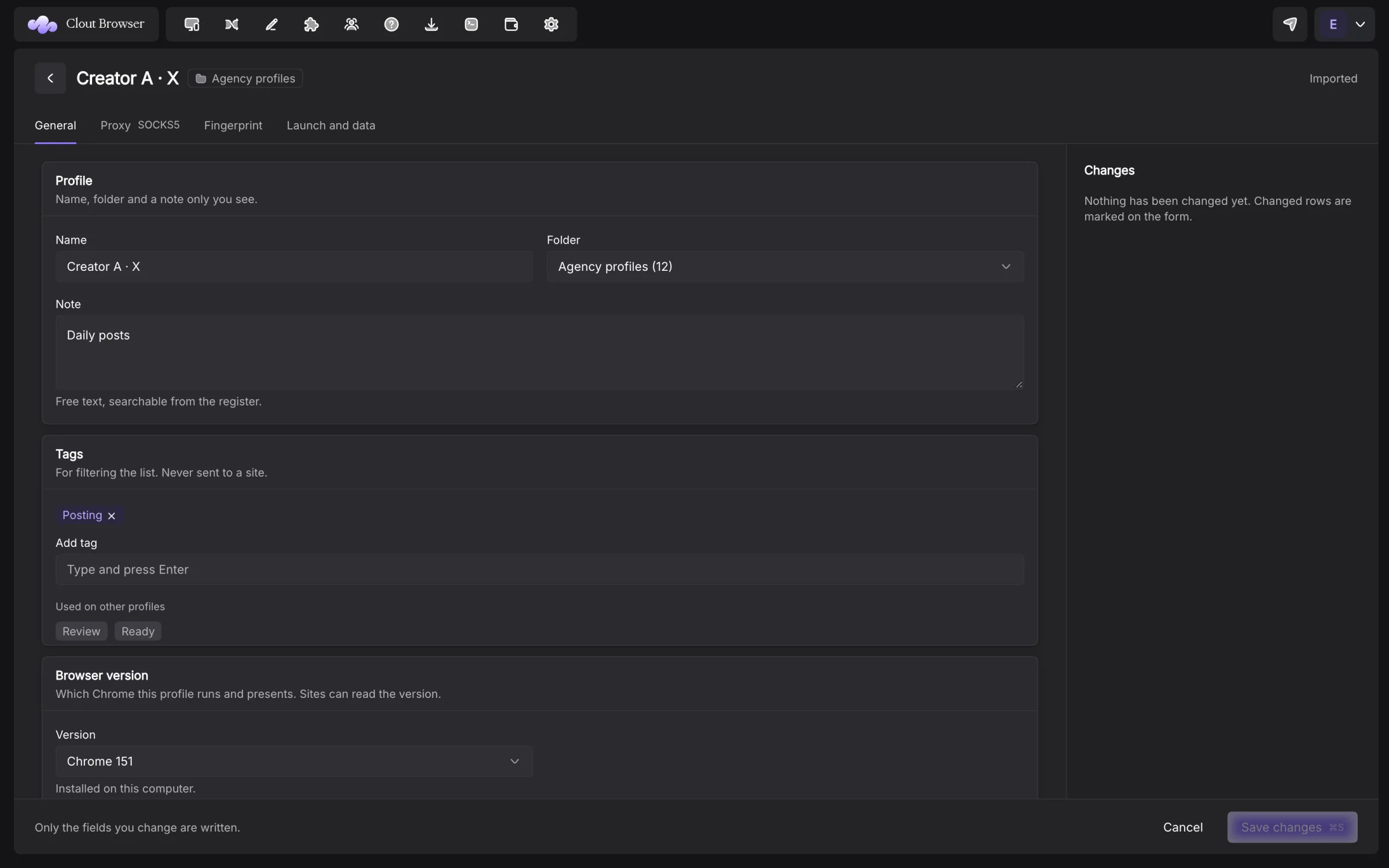Switch to the Proxy SOCKS5 tab
Image resolution: width=1389 pixels, height=868 pixels.
click(140, 126)
